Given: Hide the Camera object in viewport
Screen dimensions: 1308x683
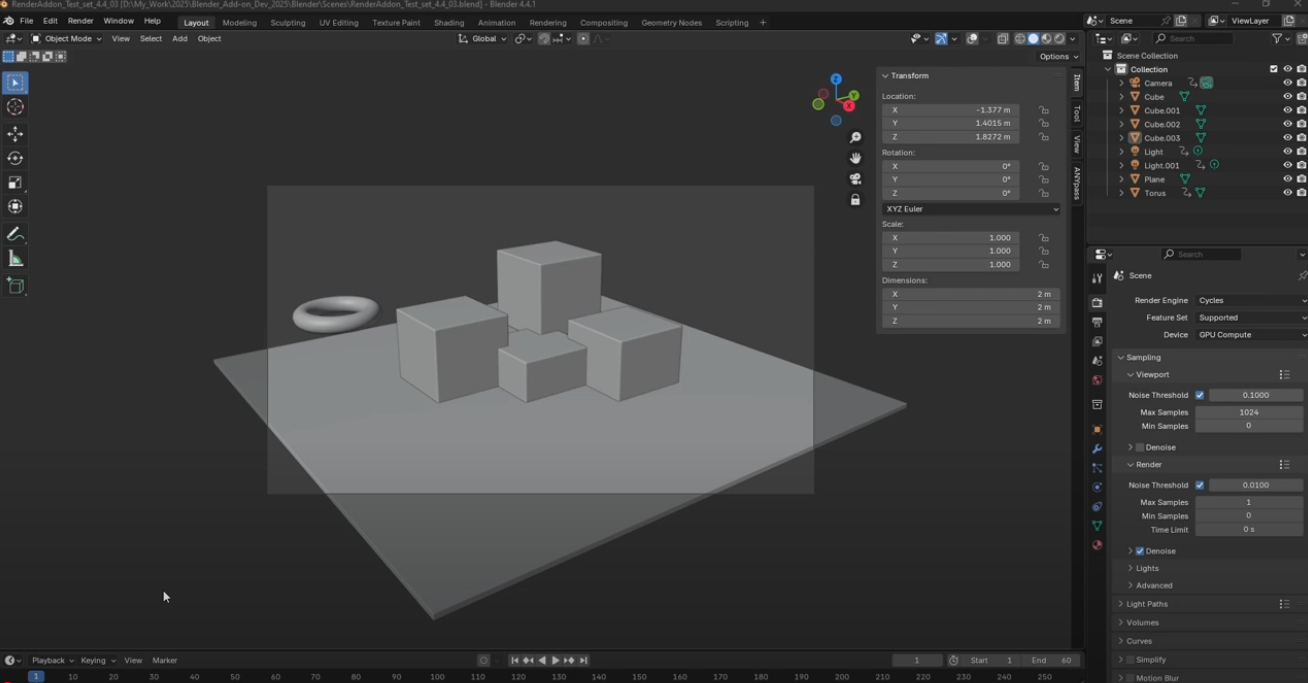Looking at the screenshot, I should pos(1288,83).
